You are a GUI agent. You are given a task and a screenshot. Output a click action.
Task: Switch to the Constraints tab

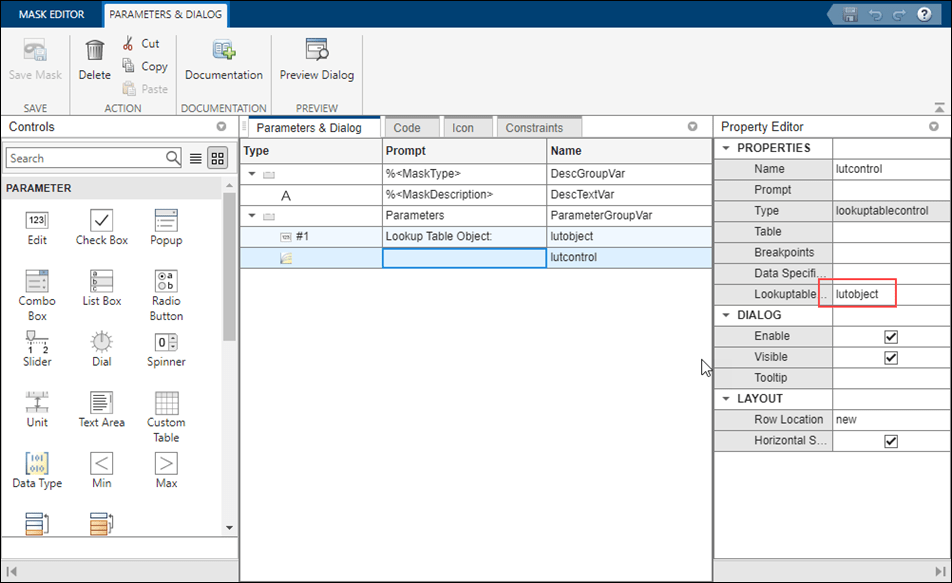pos(534,128)
